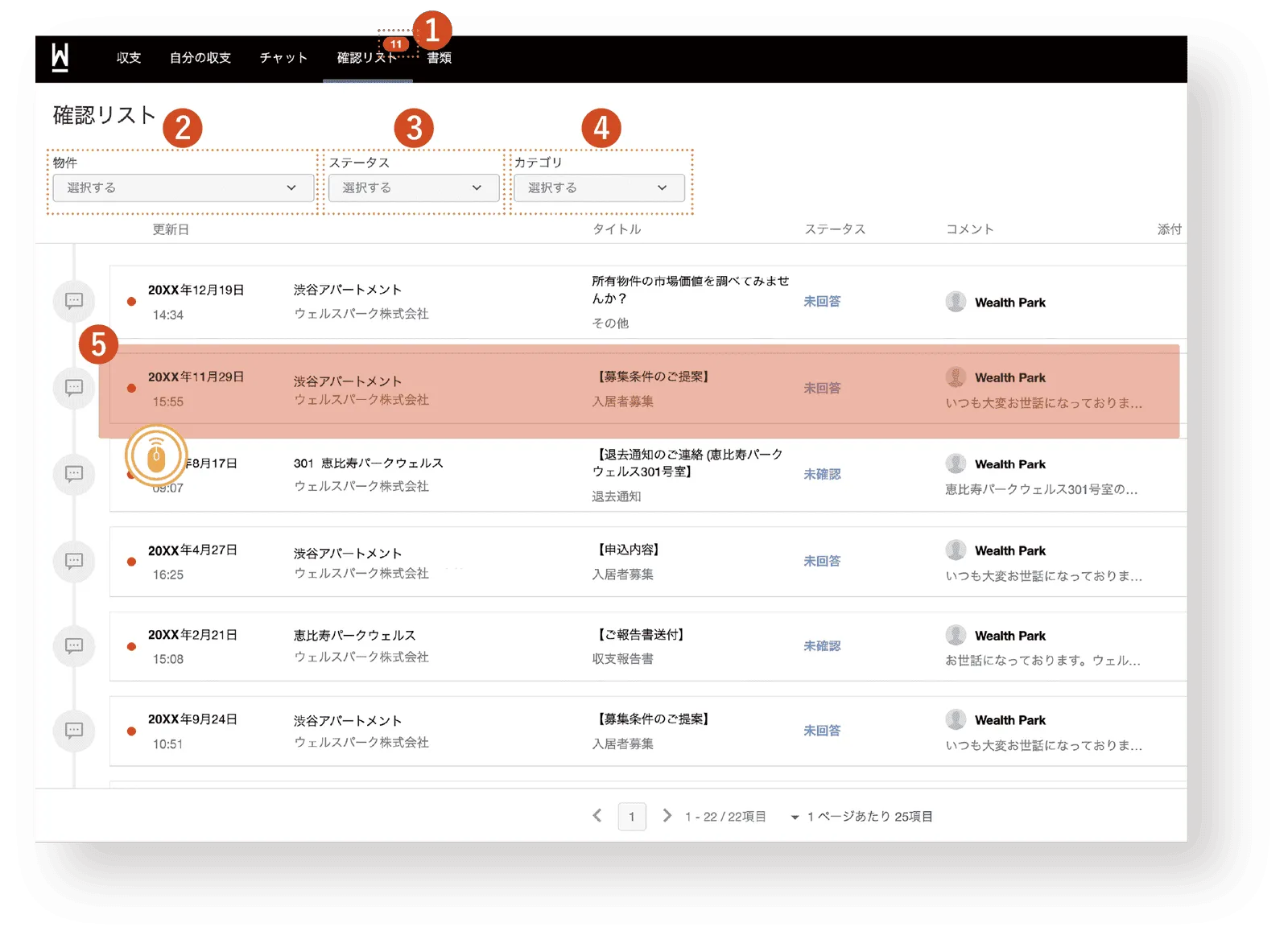Open chat icon for 11月29日 row

click(x=74, y=388)
